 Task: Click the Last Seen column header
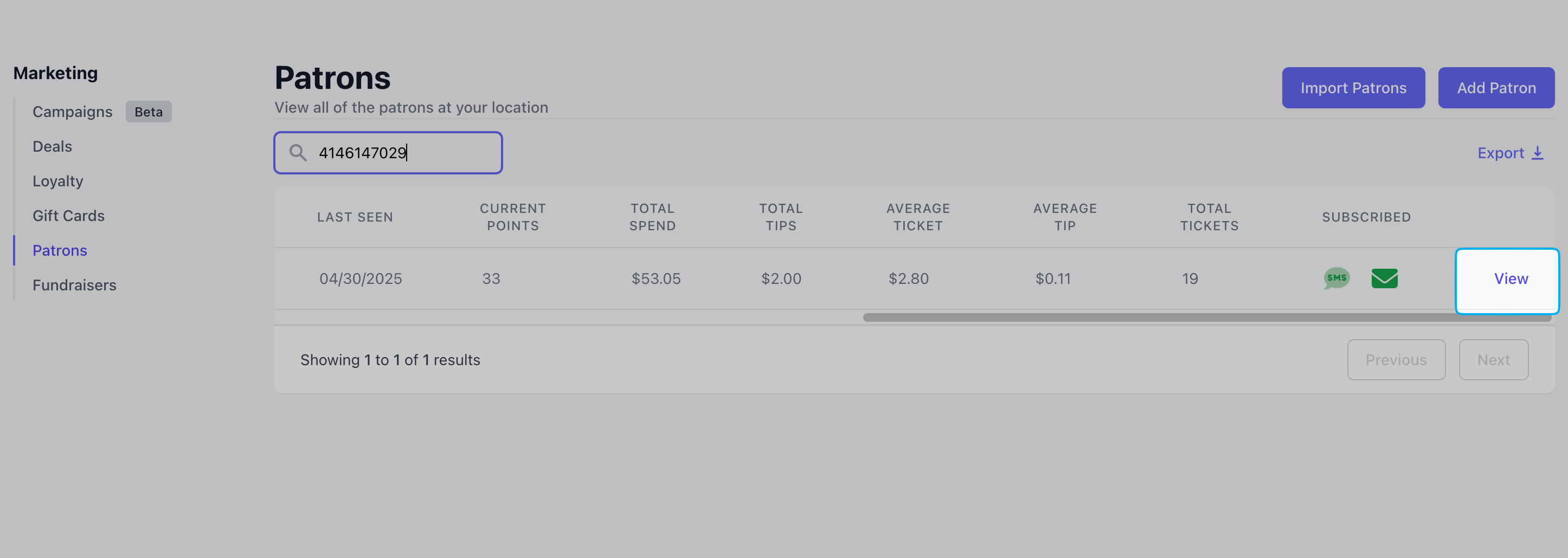(x=355, y=217)
